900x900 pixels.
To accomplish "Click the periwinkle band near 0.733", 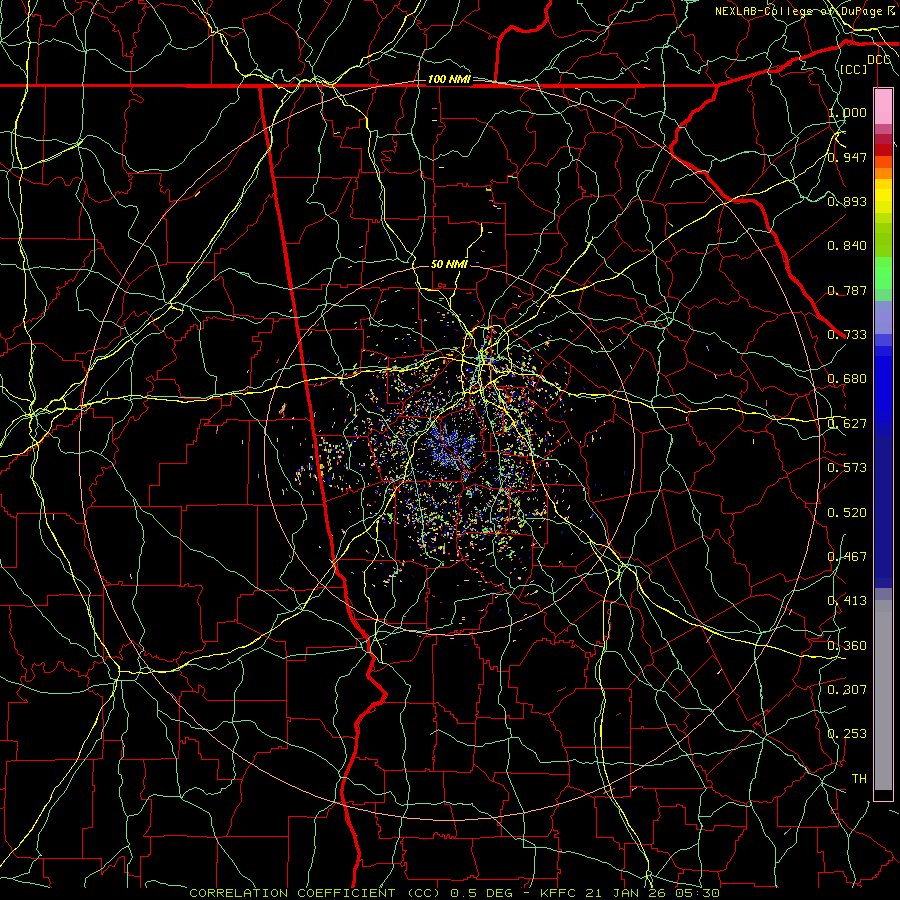I will pyautogui.click(x=883, y=317).
